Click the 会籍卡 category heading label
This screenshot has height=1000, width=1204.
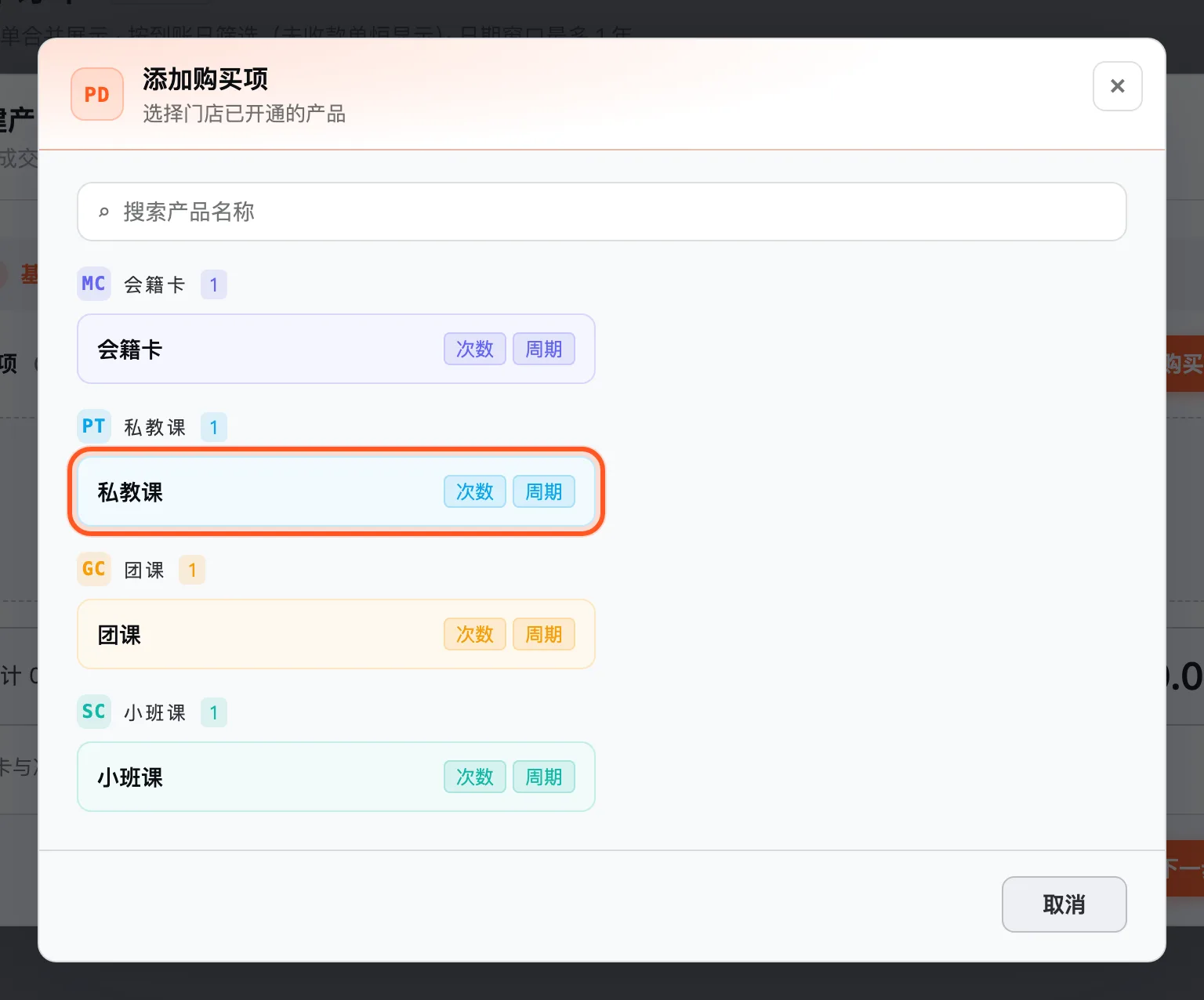(154, 284)
